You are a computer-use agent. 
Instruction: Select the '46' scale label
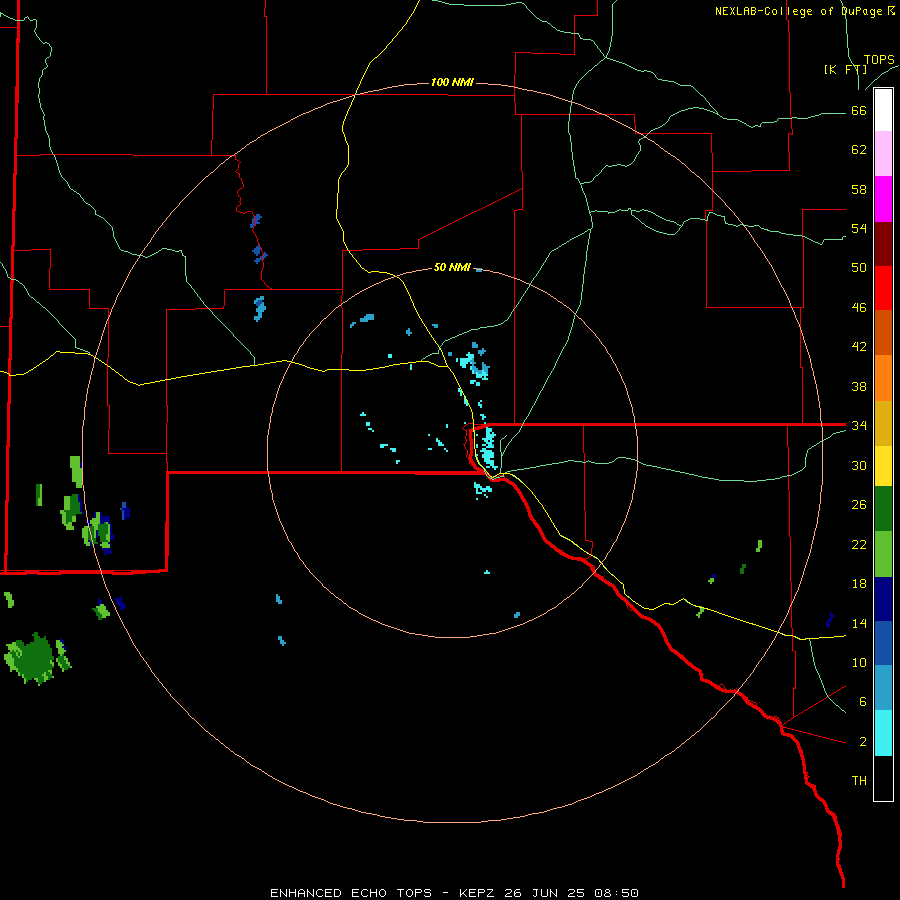(859, 308)
